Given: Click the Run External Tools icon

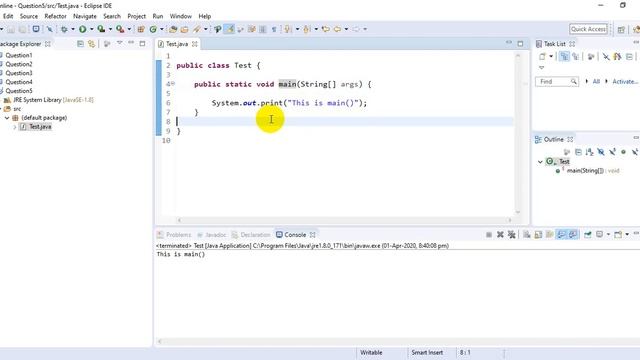Looking at the screenshot, I should [120, 29].
